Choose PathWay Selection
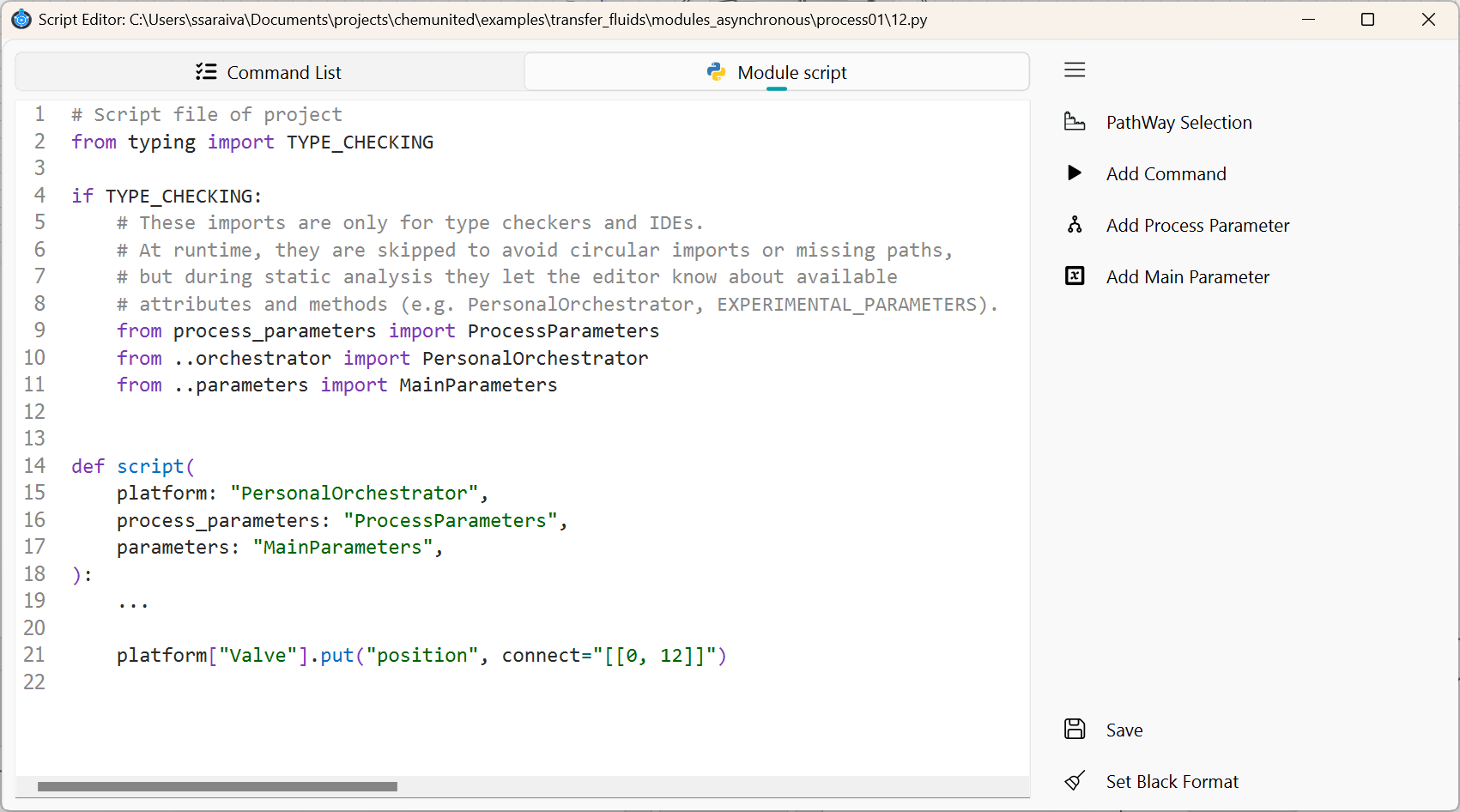 [x=1178, y=122]
